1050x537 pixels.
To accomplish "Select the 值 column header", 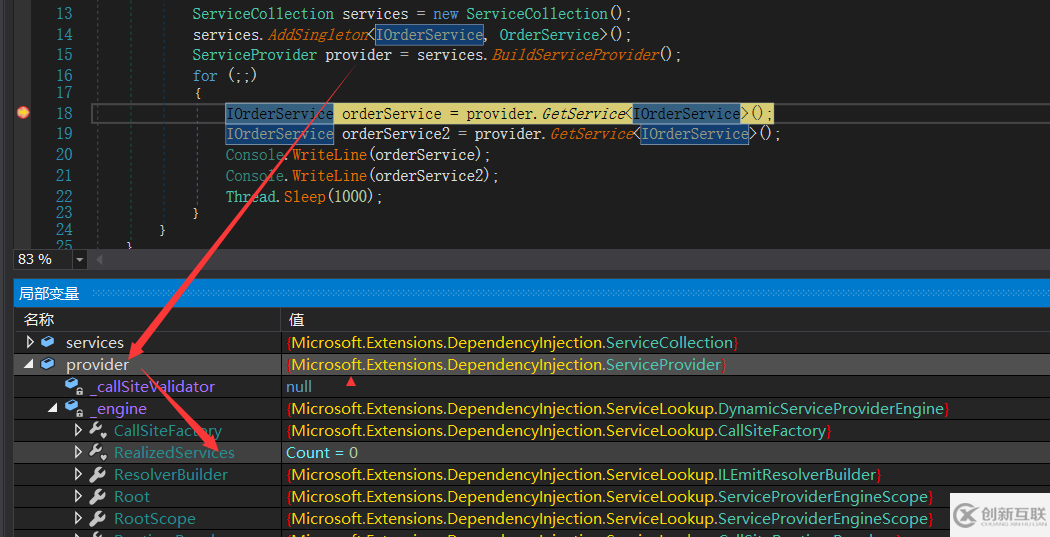I will 296,320.
